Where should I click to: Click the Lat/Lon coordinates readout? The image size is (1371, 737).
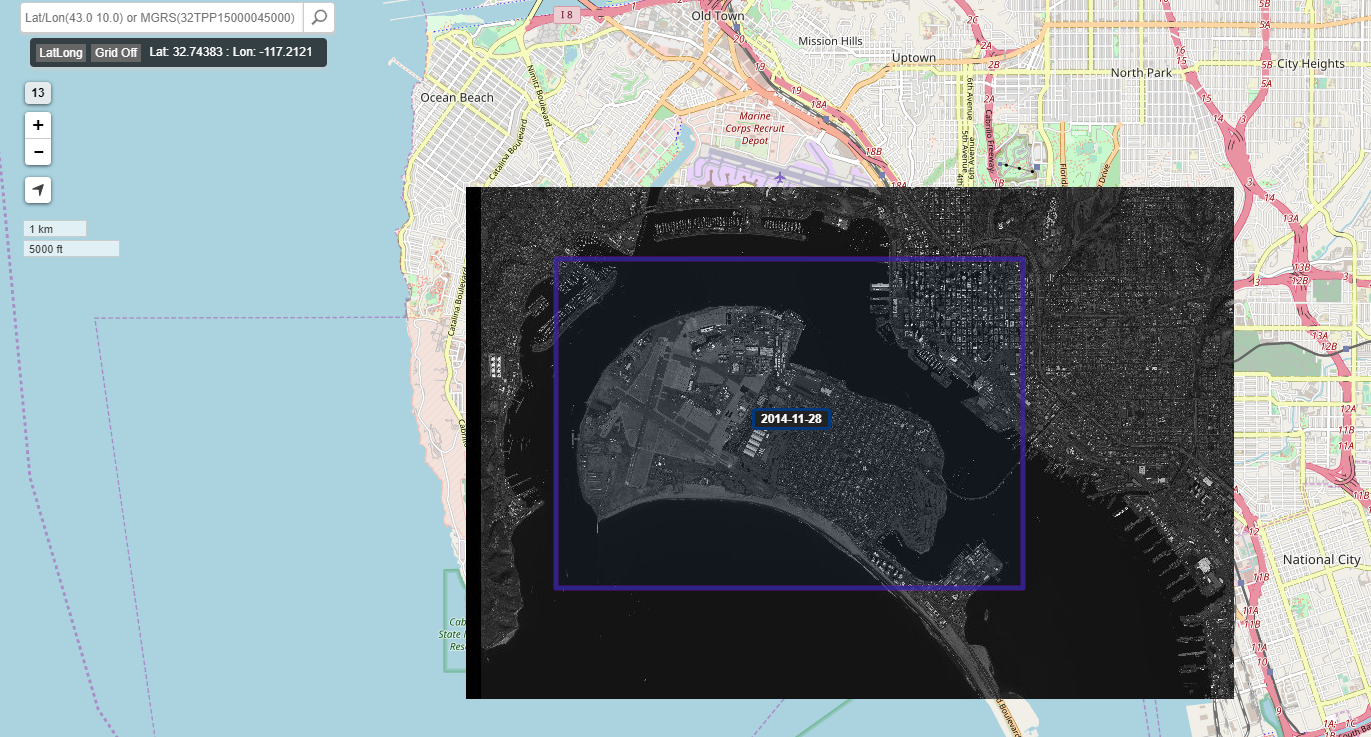tap(234, 53)
